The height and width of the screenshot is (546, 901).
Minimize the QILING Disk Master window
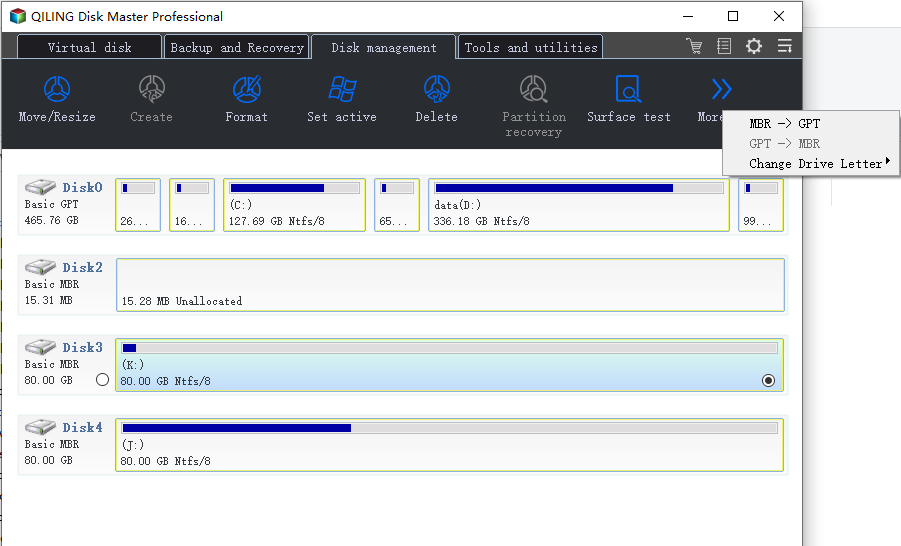pos(688,16)
